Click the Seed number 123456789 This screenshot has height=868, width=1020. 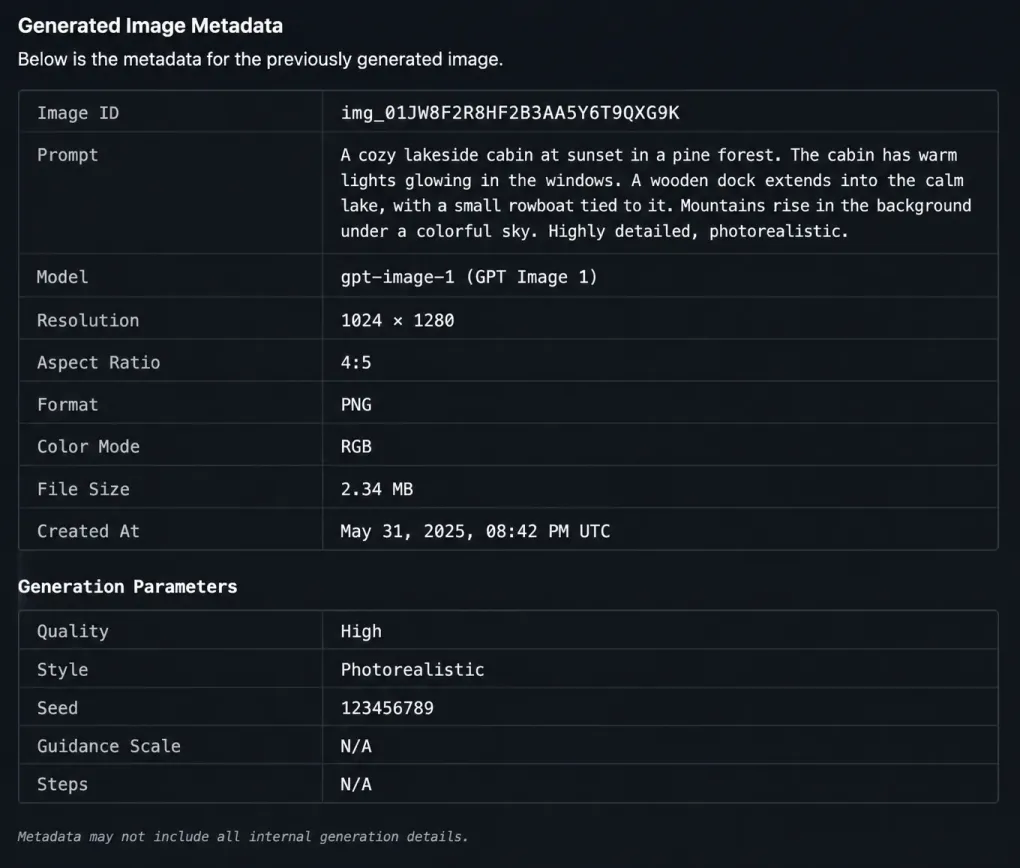click(387, 708)
